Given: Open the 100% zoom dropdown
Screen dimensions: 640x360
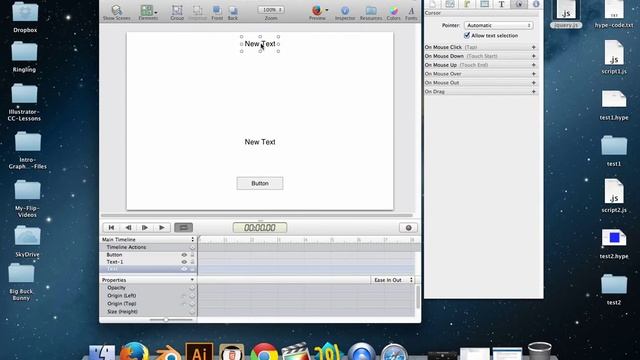Looking at the screenshot, I should click(x=271, y=9).
